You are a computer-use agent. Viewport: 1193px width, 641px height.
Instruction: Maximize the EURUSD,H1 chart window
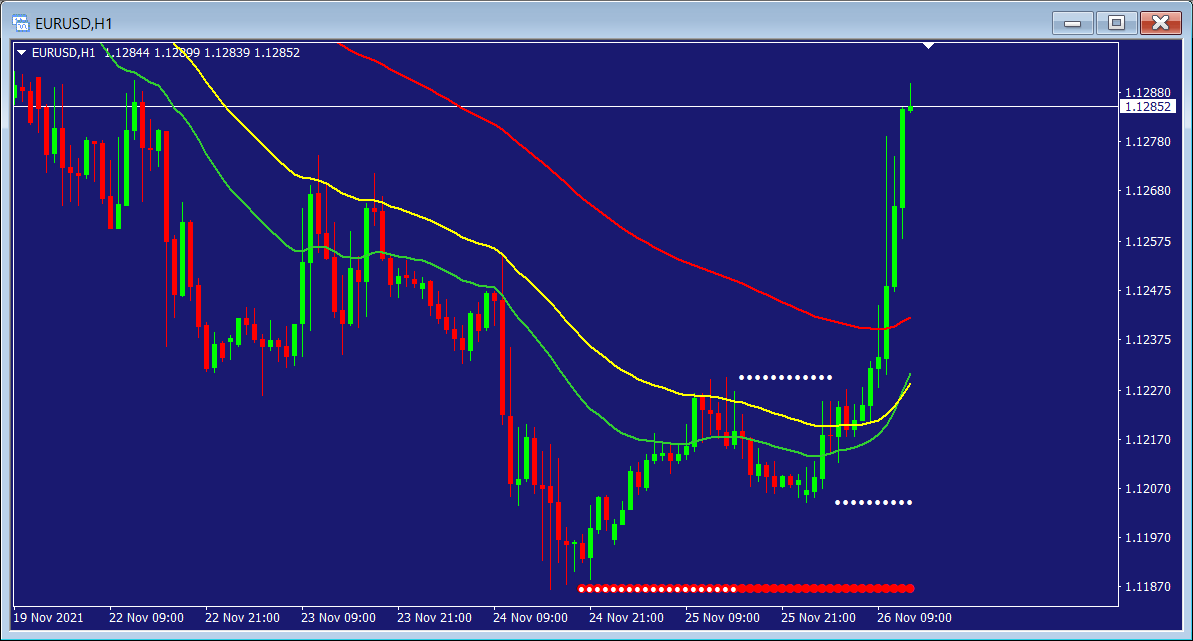point(1116,22)
